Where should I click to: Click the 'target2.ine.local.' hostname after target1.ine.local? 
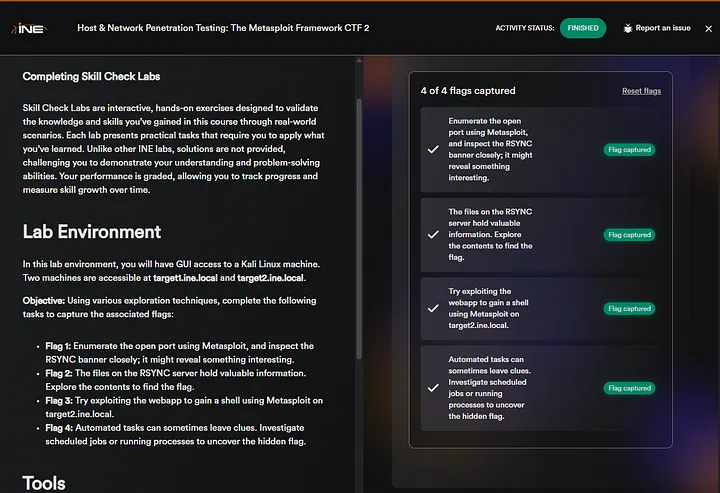click(271, 278)
